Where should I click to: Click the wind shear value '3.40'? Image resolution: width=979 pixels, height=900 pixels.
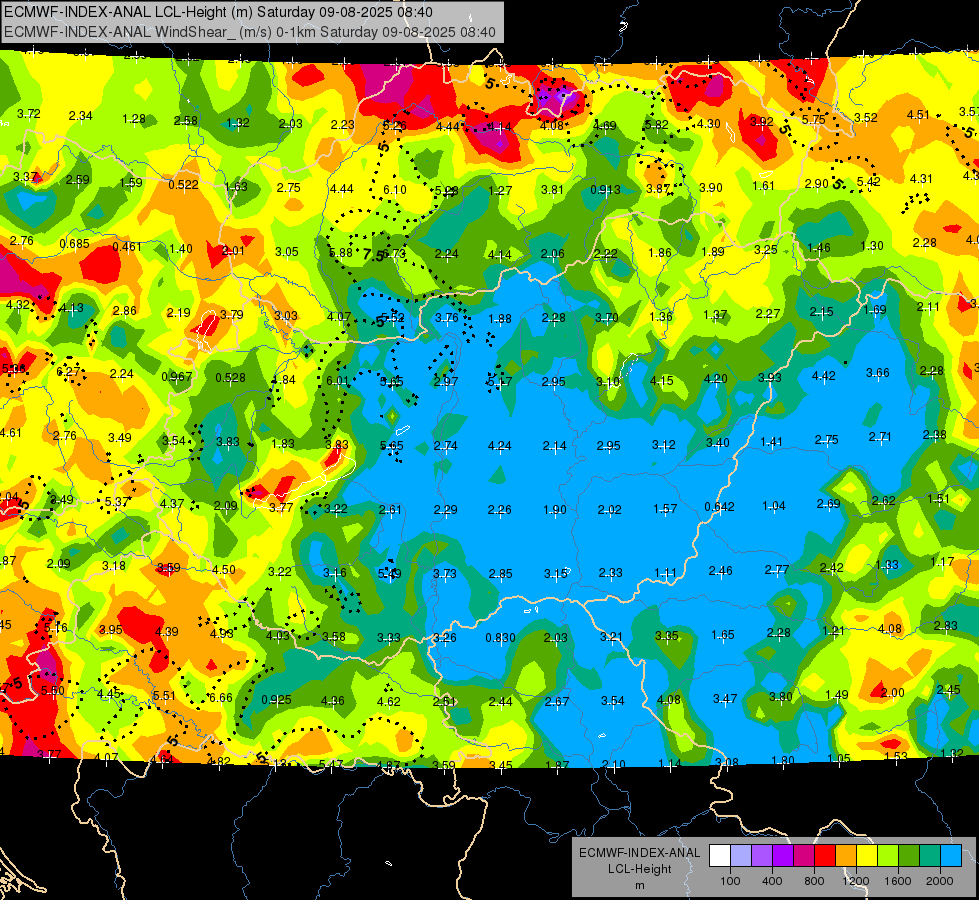click(717, 443)
